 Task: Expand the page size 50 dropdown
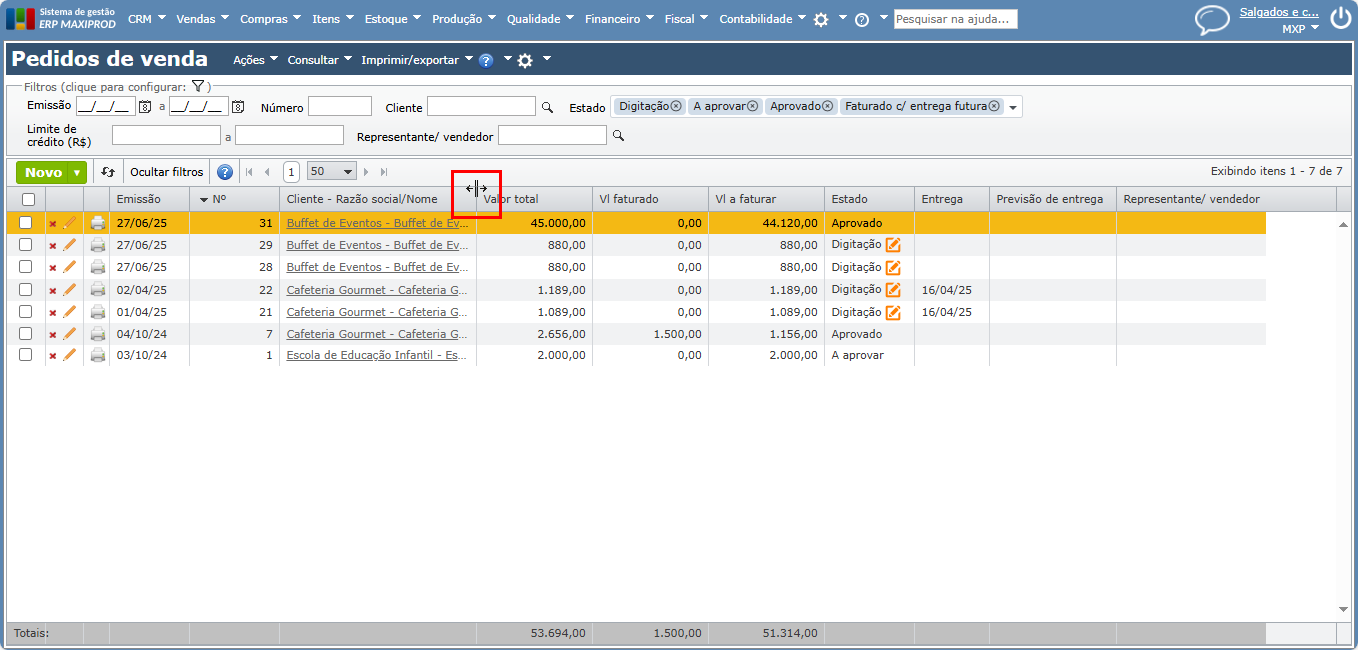(x=347, y=172)
